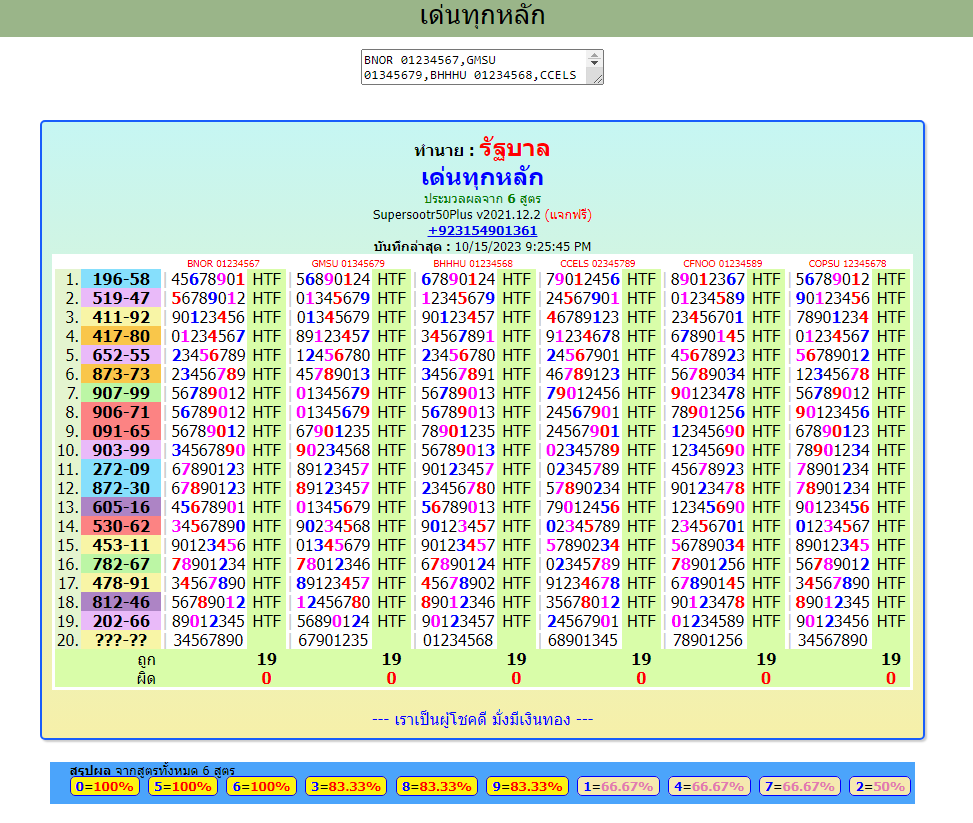Click the blue เราเป็นผู้โชคดี footer slogan
Screen dimensions: 973x823
coord(482,719)
